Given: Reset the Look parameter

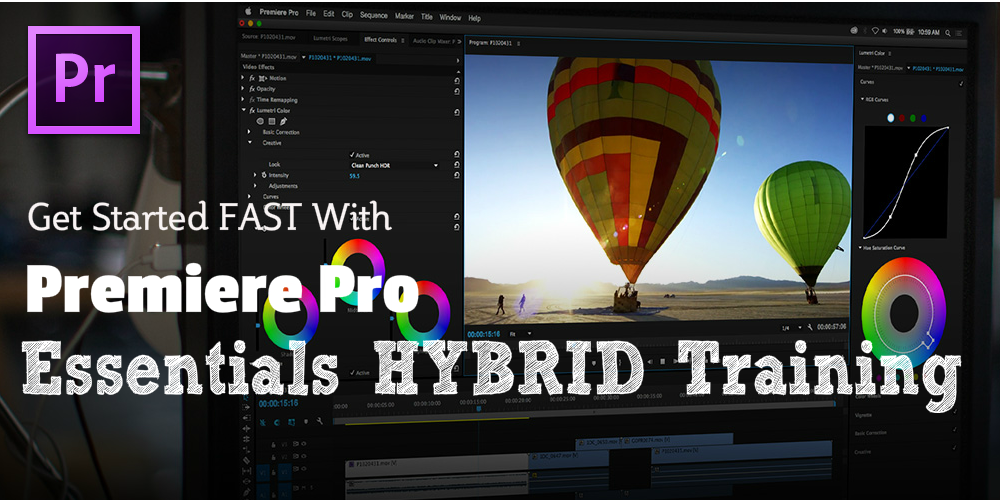Looking at the screenshot, I should pyautogui.click(x=457, y=165).
